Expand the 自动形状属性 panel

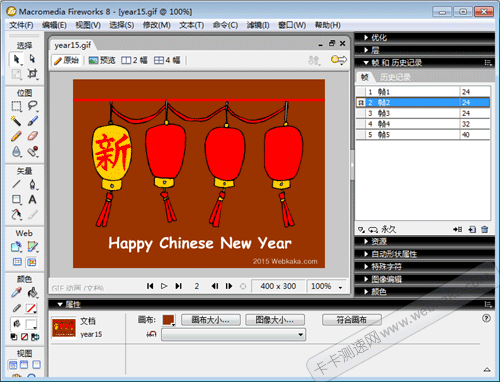click(366, 254)
